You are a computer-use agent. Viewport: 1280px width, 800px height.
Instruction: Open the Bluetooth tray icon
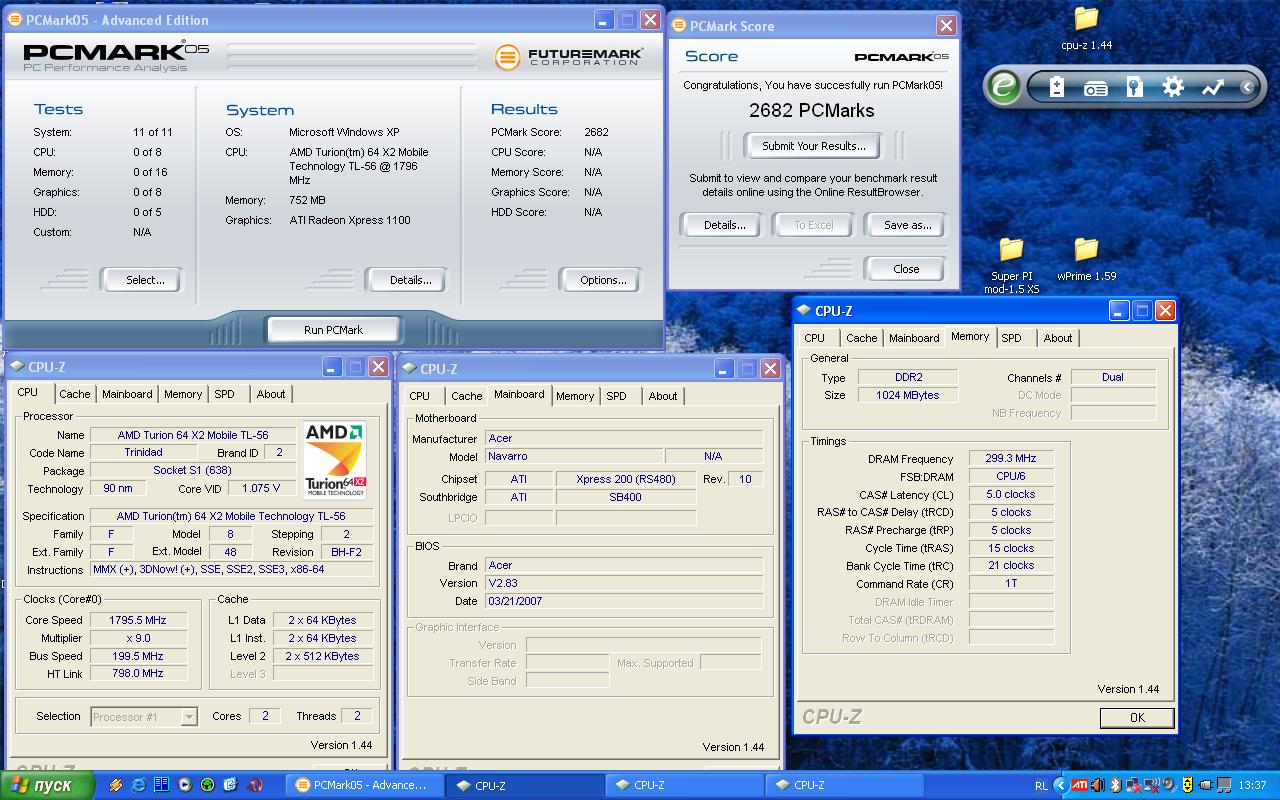click(x=1116, y=785)
